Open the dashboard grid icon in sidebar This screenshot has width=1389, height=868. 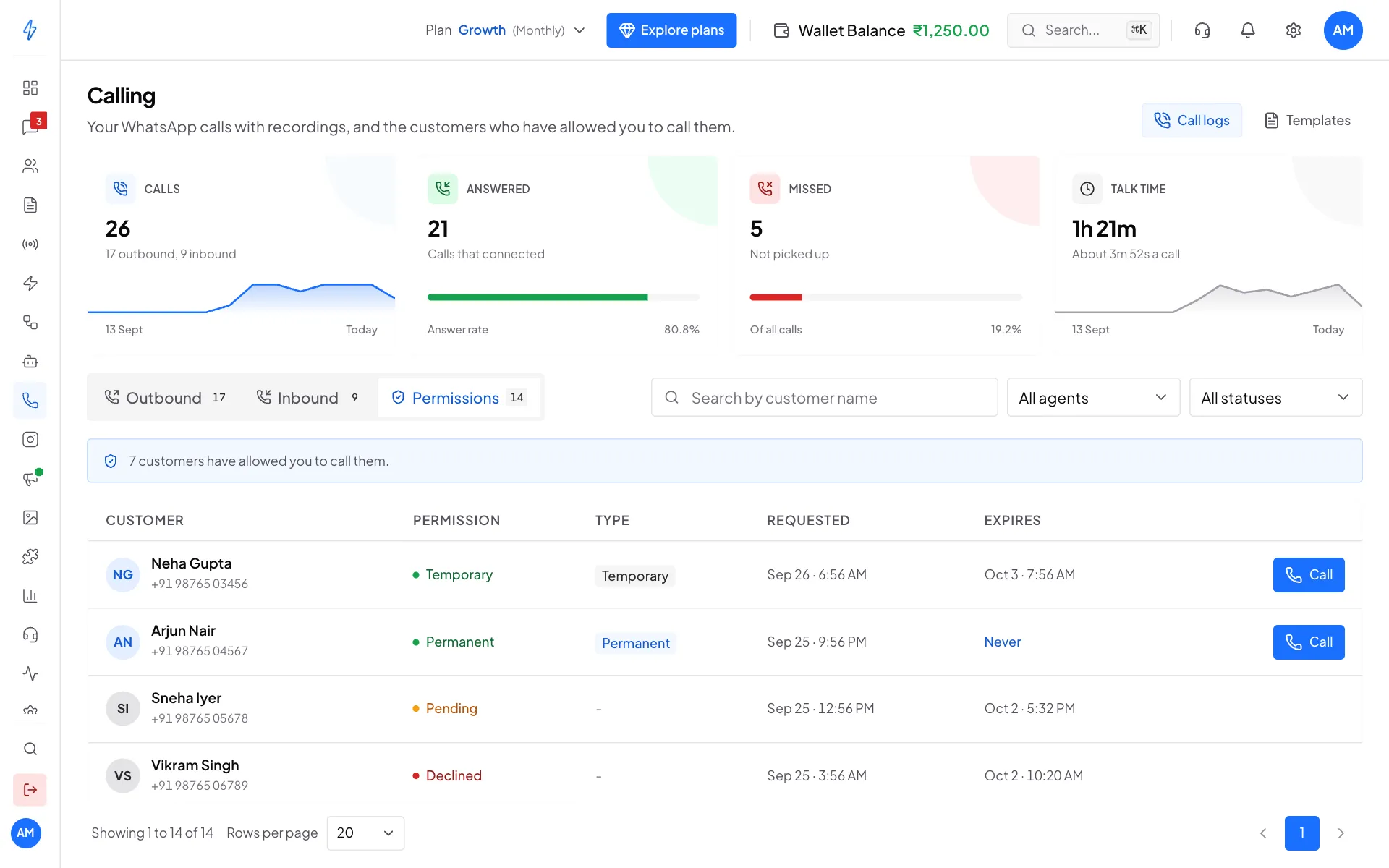point(30,88)
